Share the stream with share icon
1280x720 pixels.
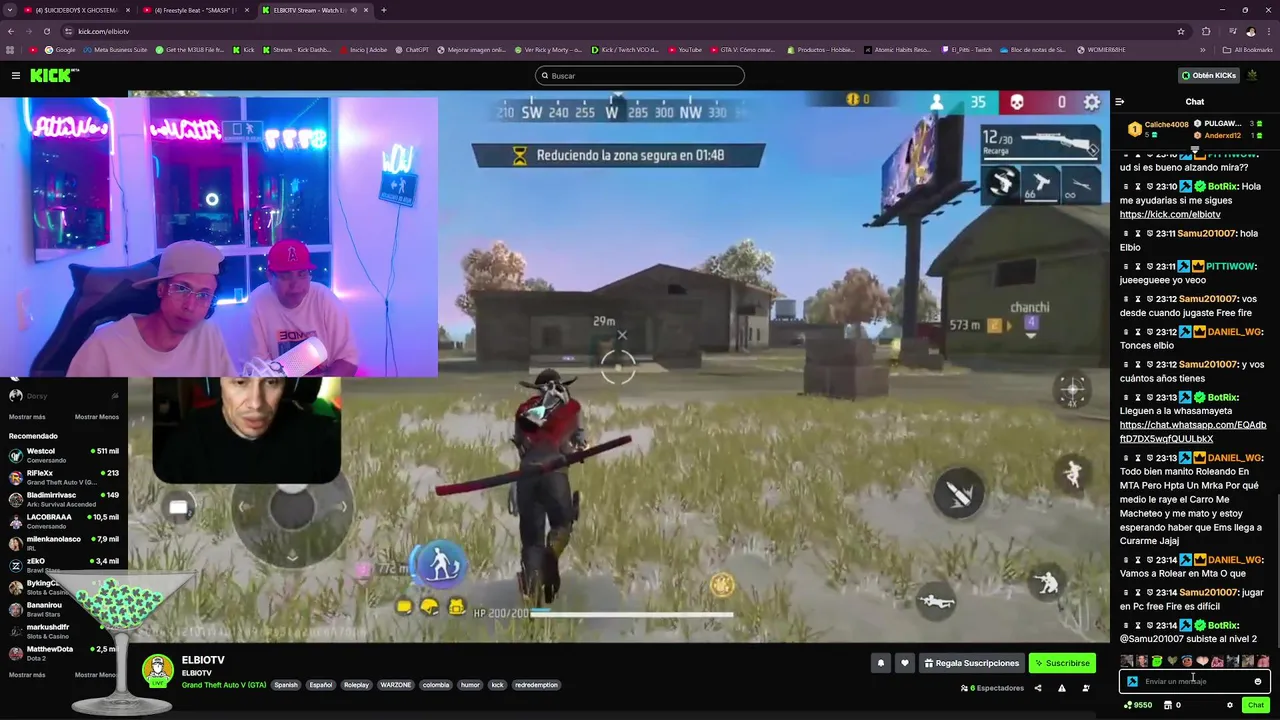pyautogui.click(x=1037, y=688)
